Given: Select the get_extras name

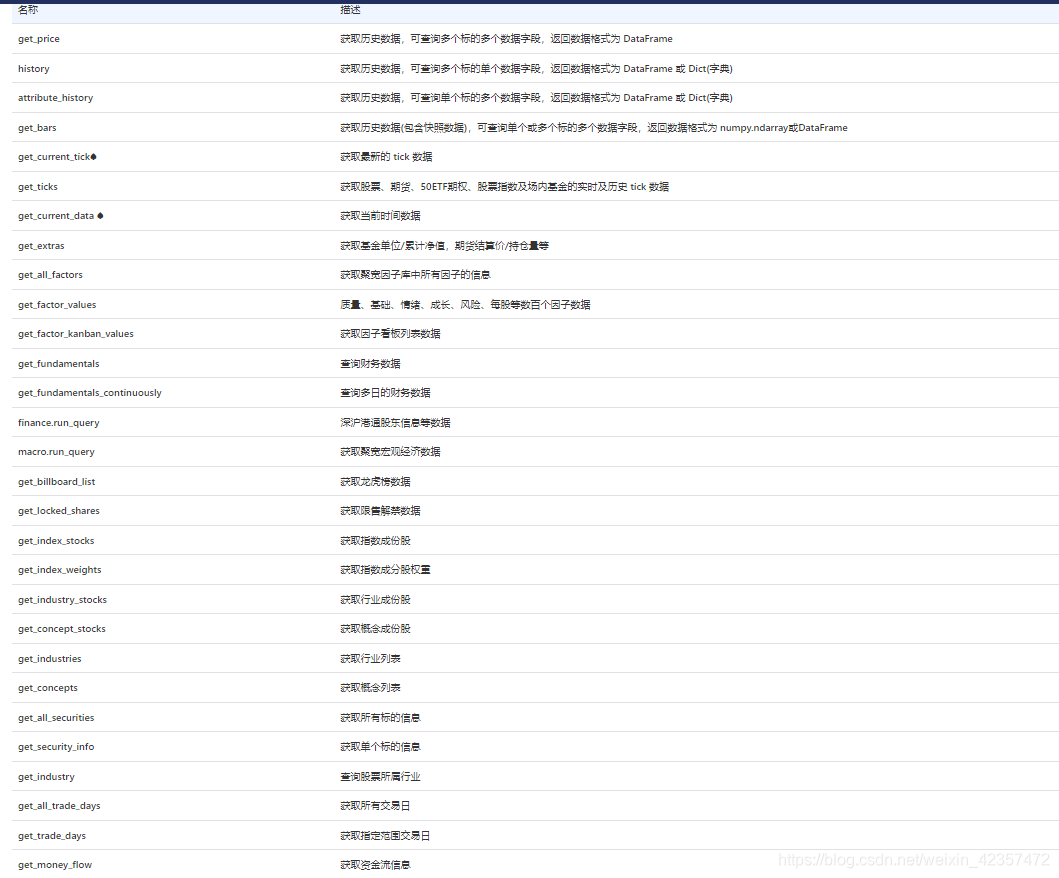Looking at the screenshot, I should coord(41,246).
